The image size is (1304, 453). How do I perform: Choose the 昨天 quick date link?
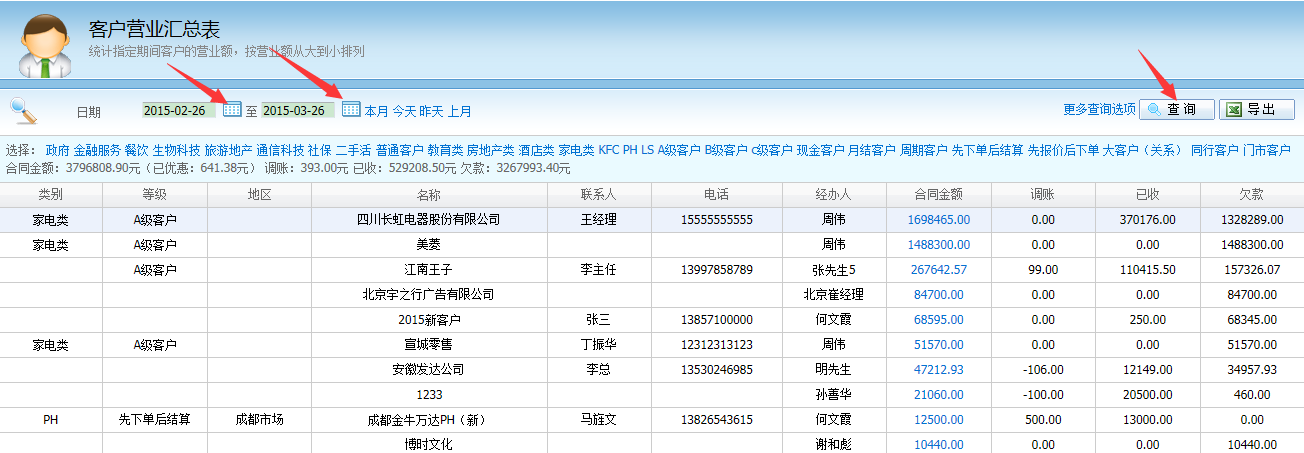coord(431,111)
